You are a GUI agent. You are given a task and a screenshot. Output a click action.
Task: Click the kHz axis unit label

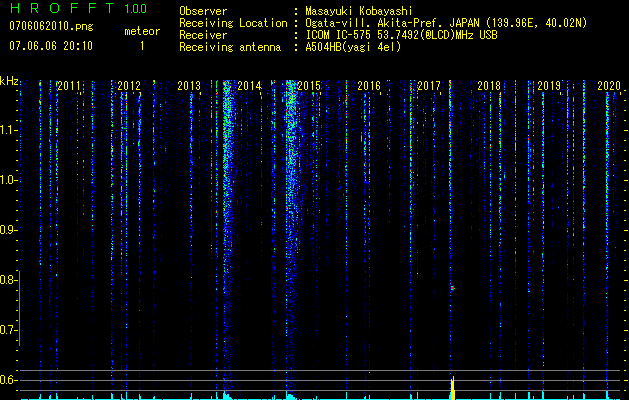coord(9,81)
